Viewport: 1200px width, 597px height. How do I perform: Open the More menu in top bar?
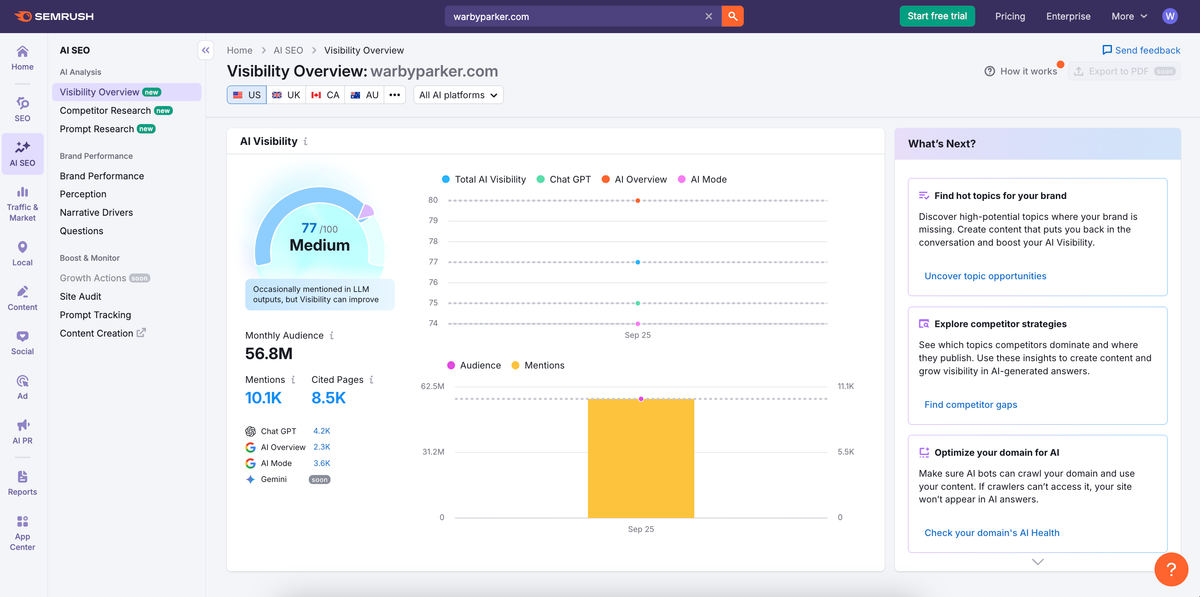[1128, 16]
